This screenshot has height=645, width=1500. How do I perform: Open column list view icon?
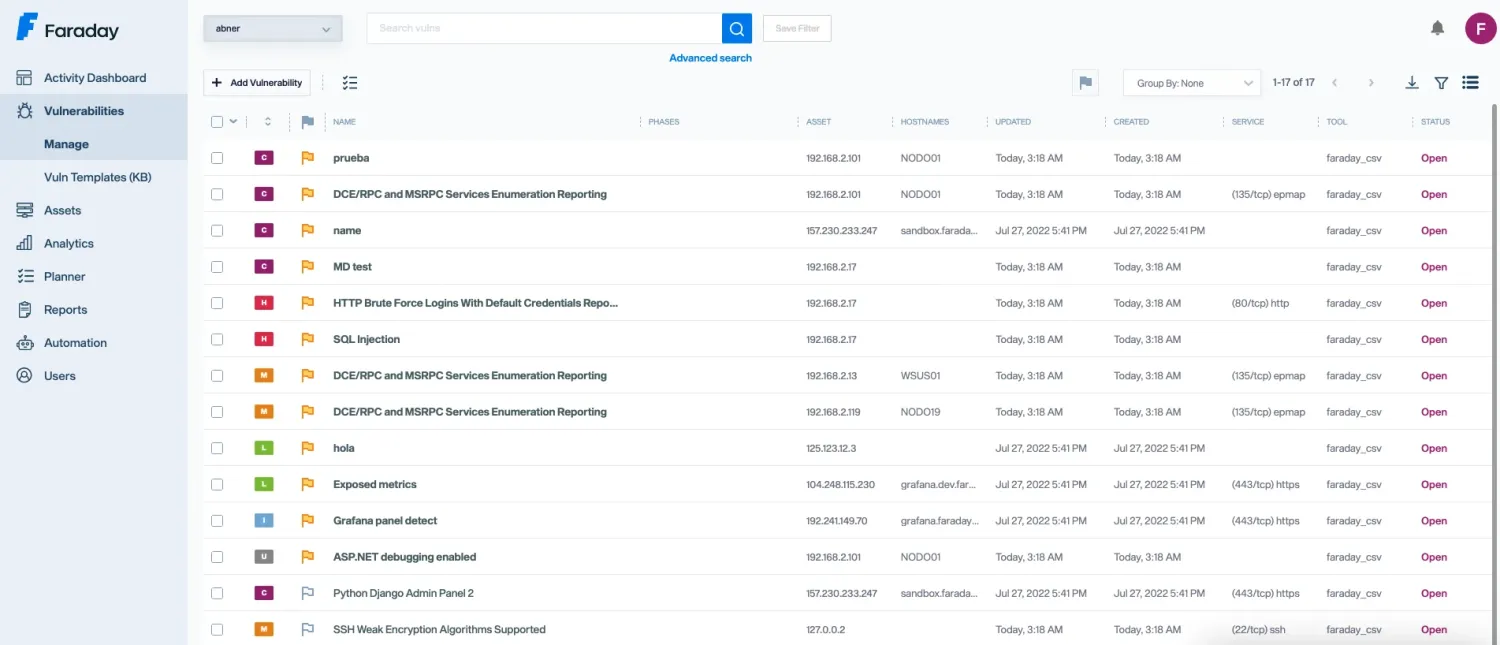pos(1470,83)
